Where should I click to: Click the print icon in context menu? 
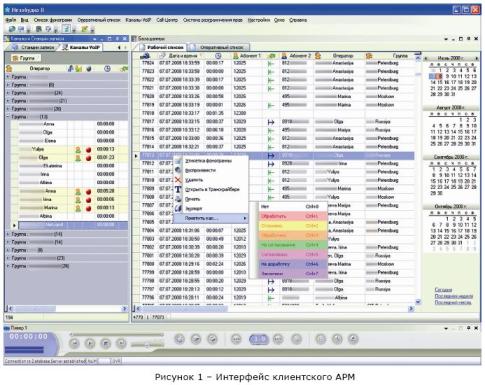coord(178,199)
